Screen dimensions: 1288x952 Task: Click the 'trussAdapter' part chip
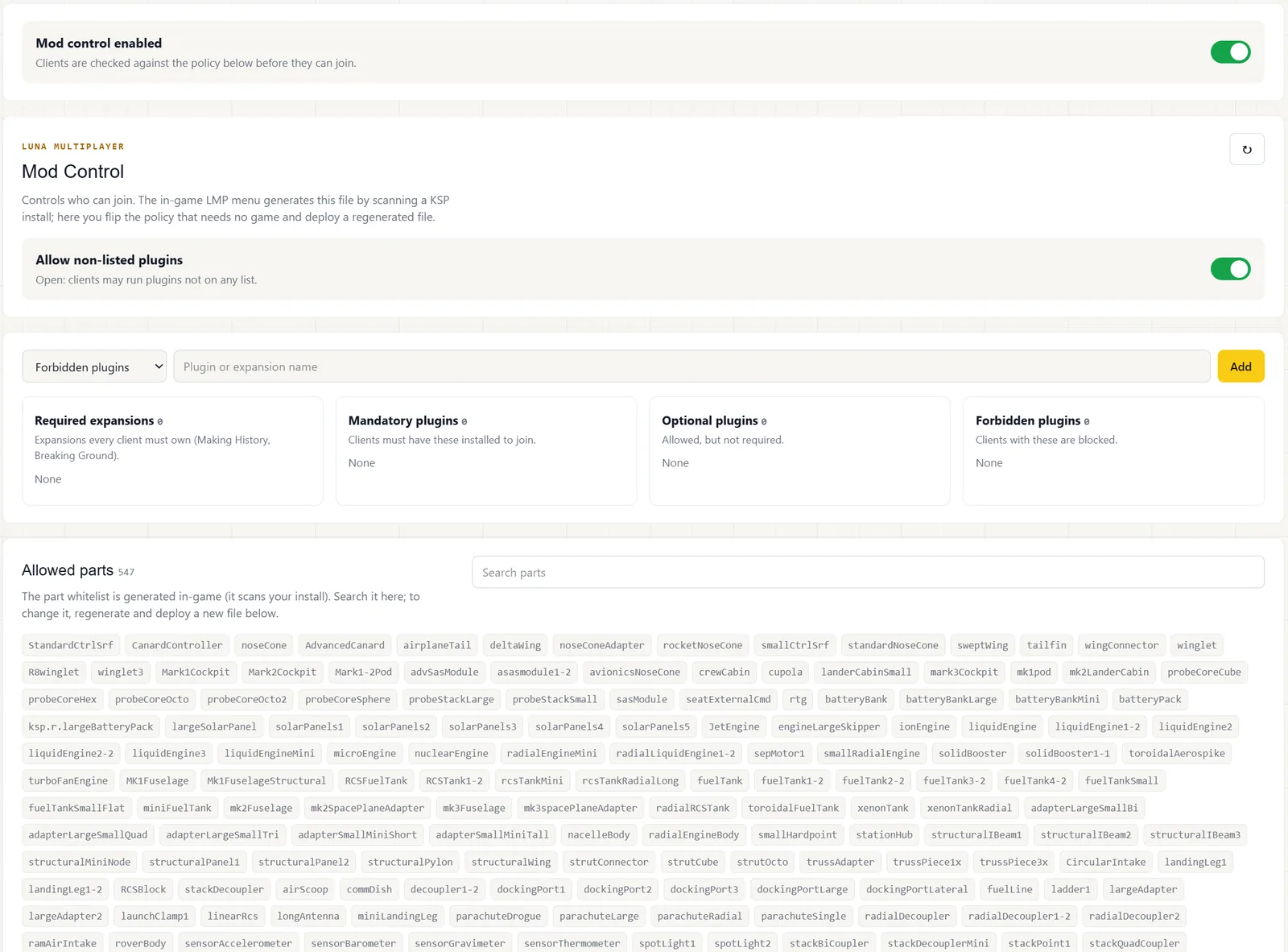(x=840, y=862)
